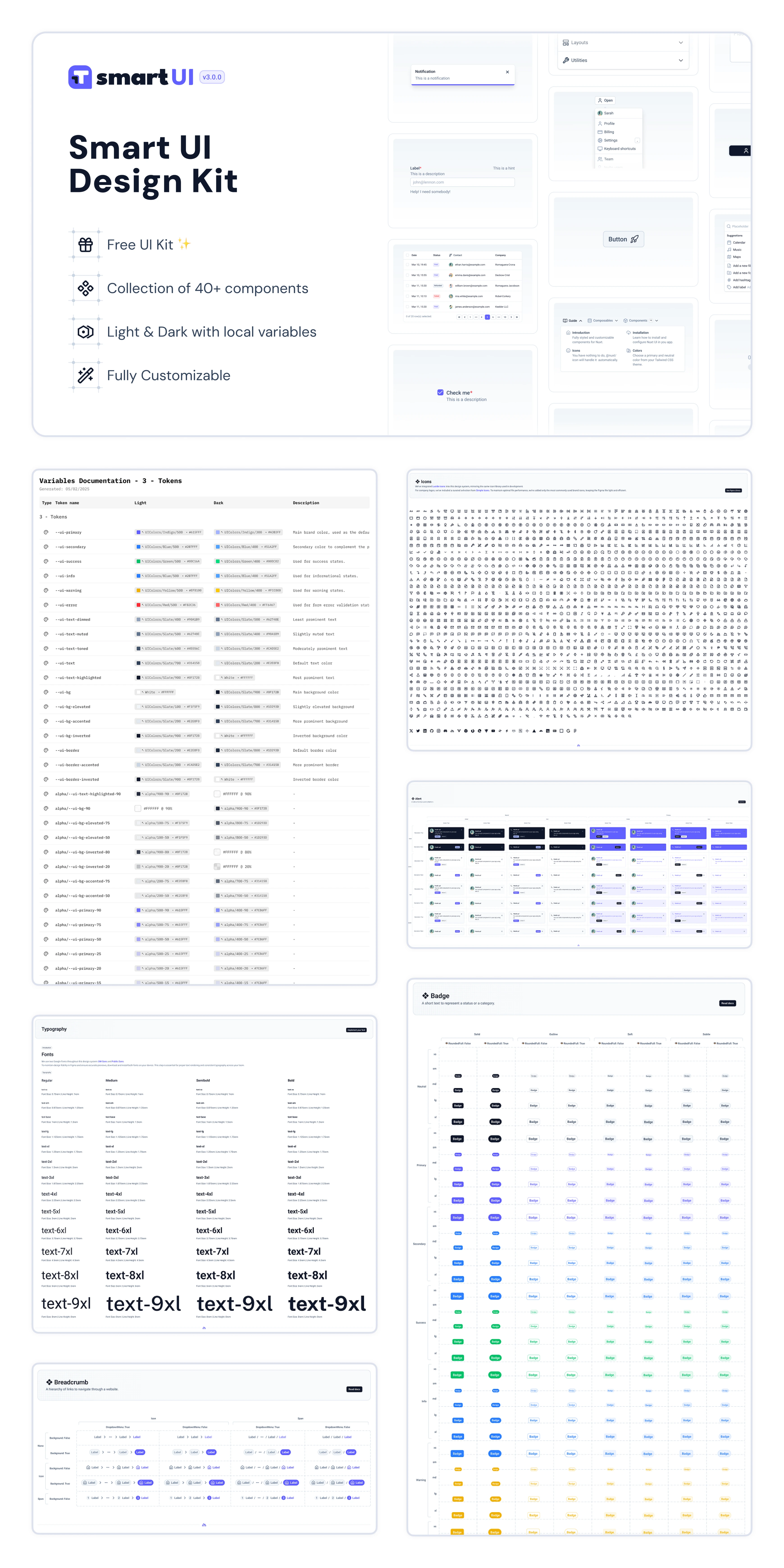Click the Utilities wrench icon

click(x=566, y=60)
